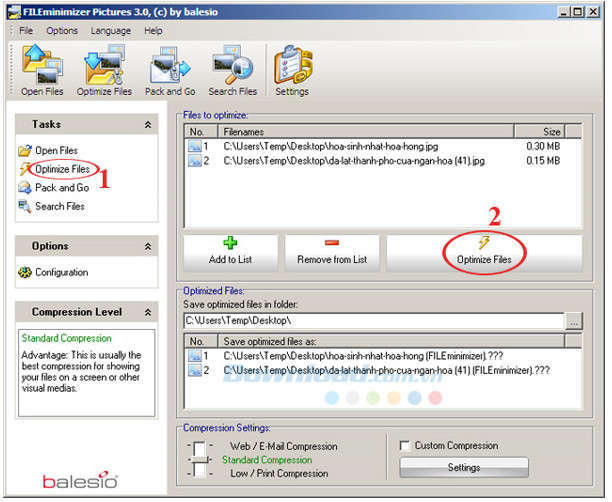Browse for output folder with ... button
Screen dimensions: 612x502
coord(574,321)
